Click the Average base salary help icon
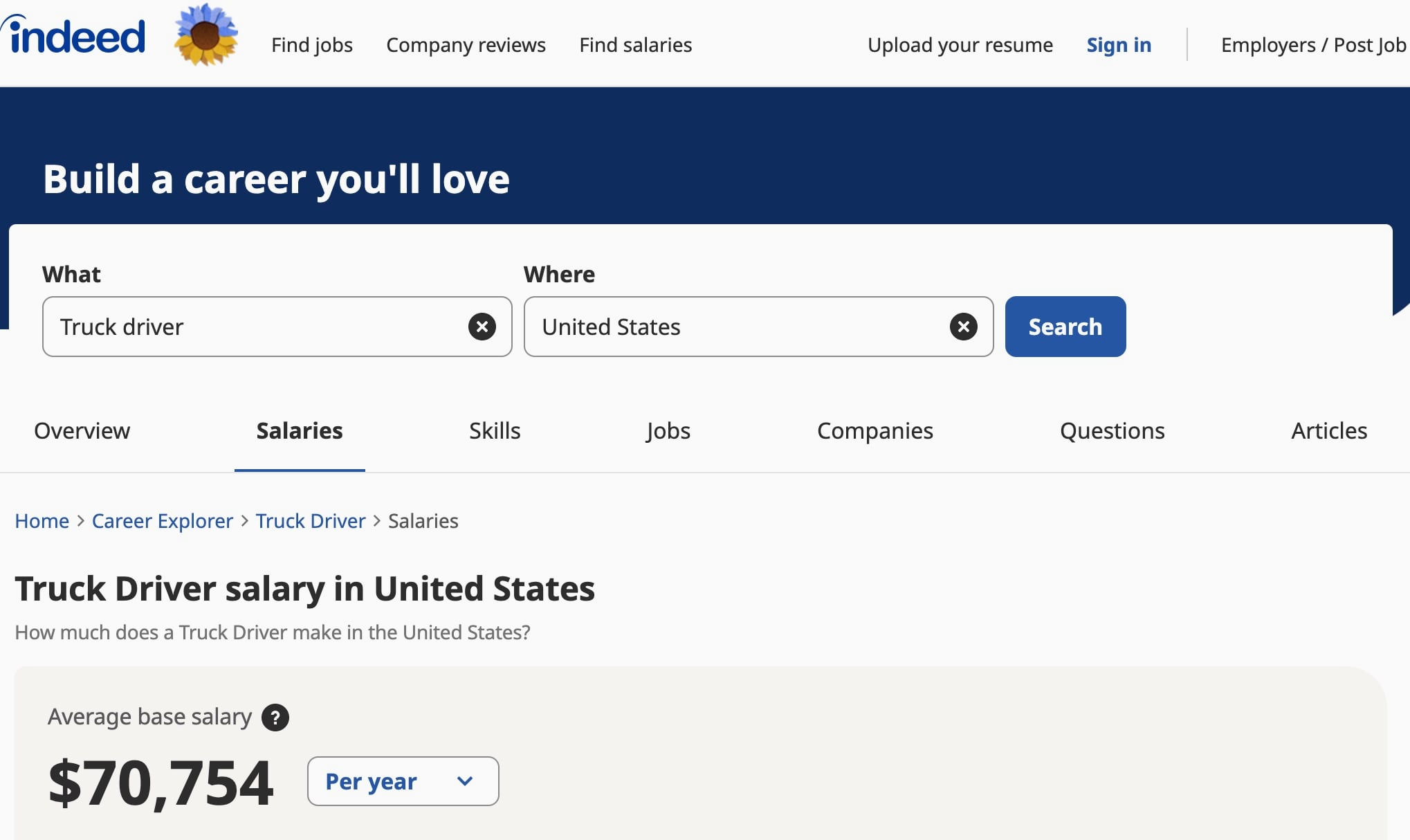This screenshot has height=840, width=1410. coord(275,718)
